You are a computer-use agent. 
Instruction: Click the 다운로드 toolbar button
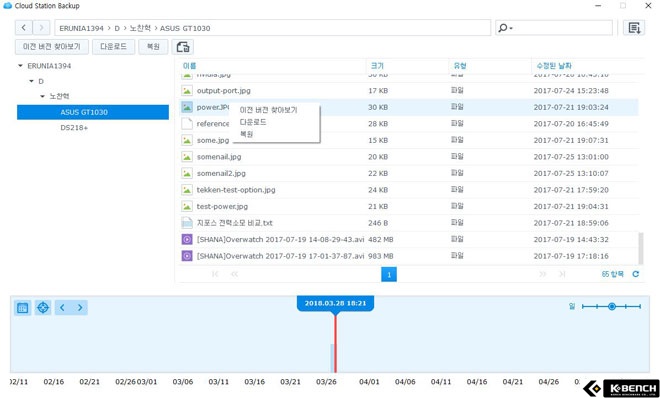(x=113, y=47)
